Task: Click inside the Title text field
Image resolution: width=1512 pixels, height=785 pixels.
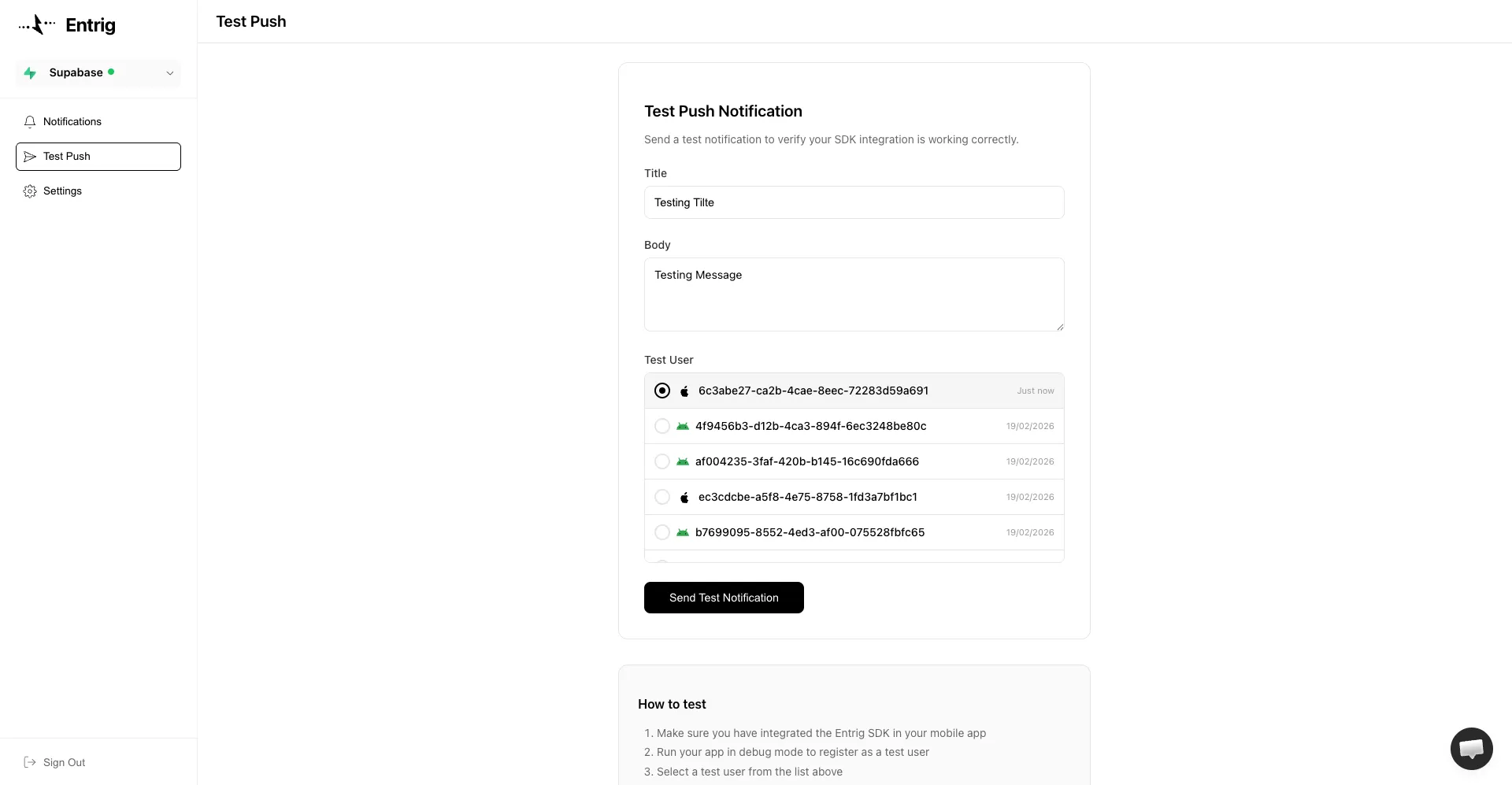Action: click(x=854, y=202)
